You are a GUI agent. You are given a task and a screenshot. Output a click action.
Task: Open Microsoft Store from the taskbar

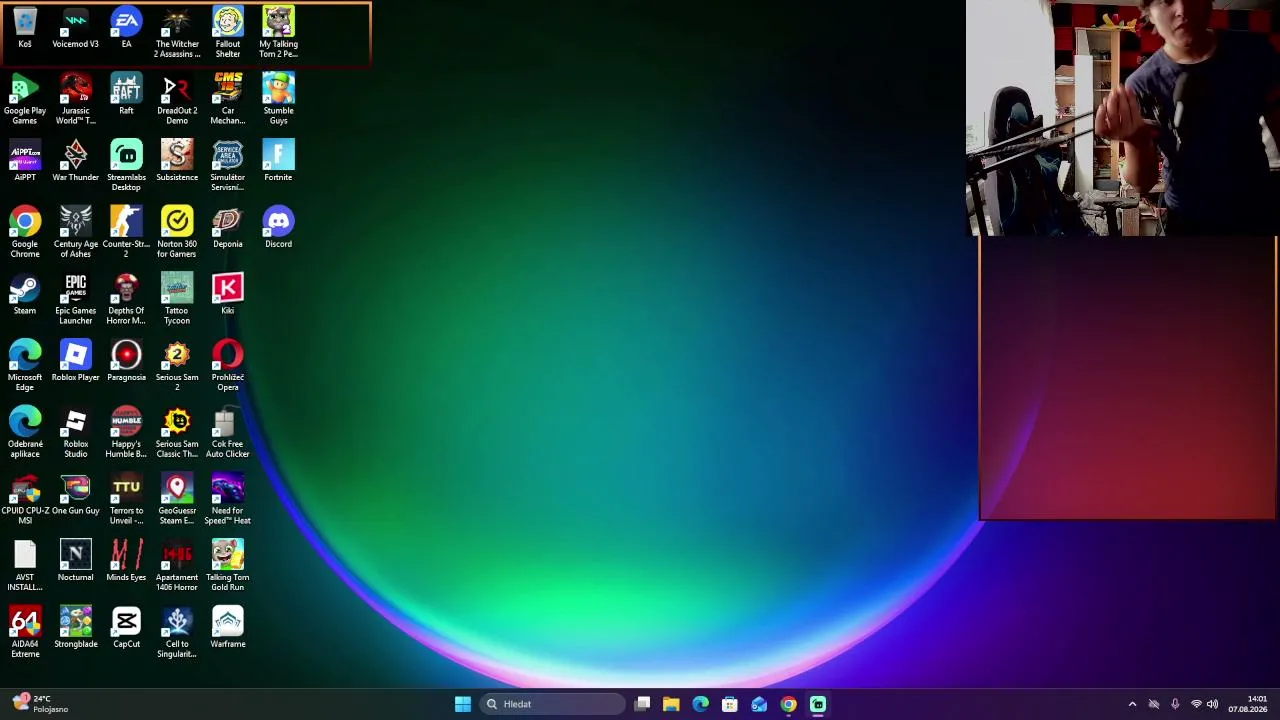(730, 704)
